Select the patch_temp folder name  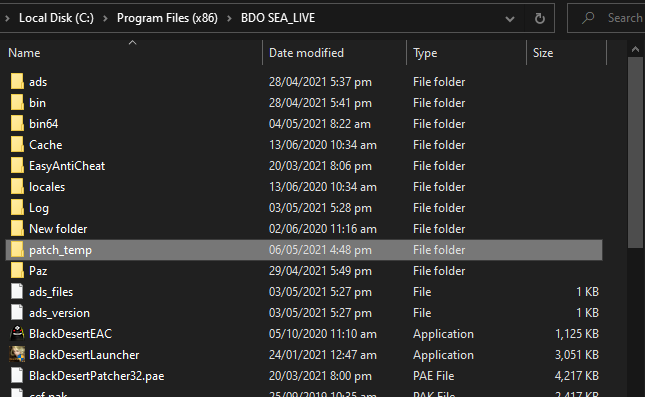tap(60, 250)
